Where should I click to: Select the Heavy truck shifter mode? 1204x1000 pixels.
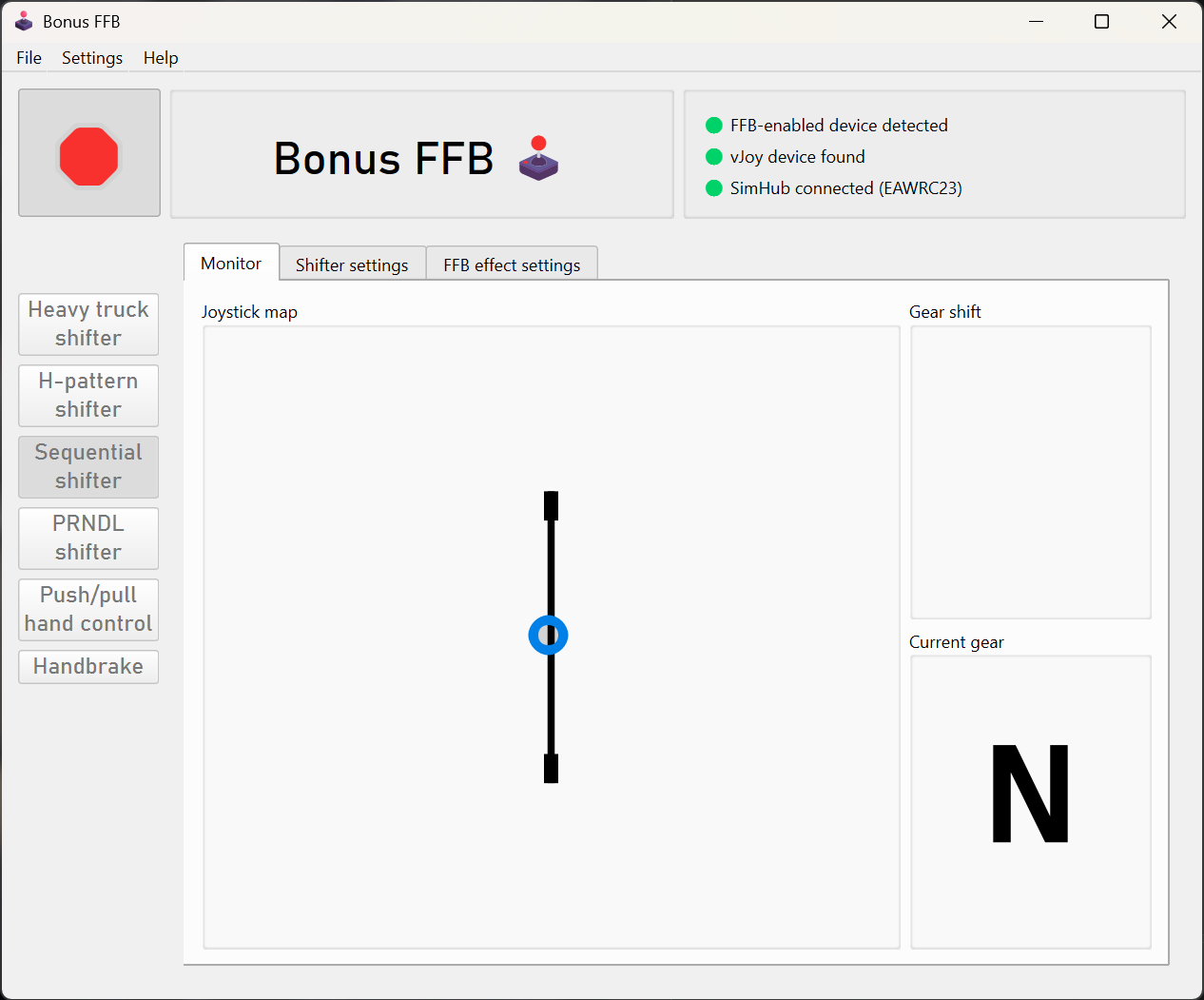coord(88,324)
